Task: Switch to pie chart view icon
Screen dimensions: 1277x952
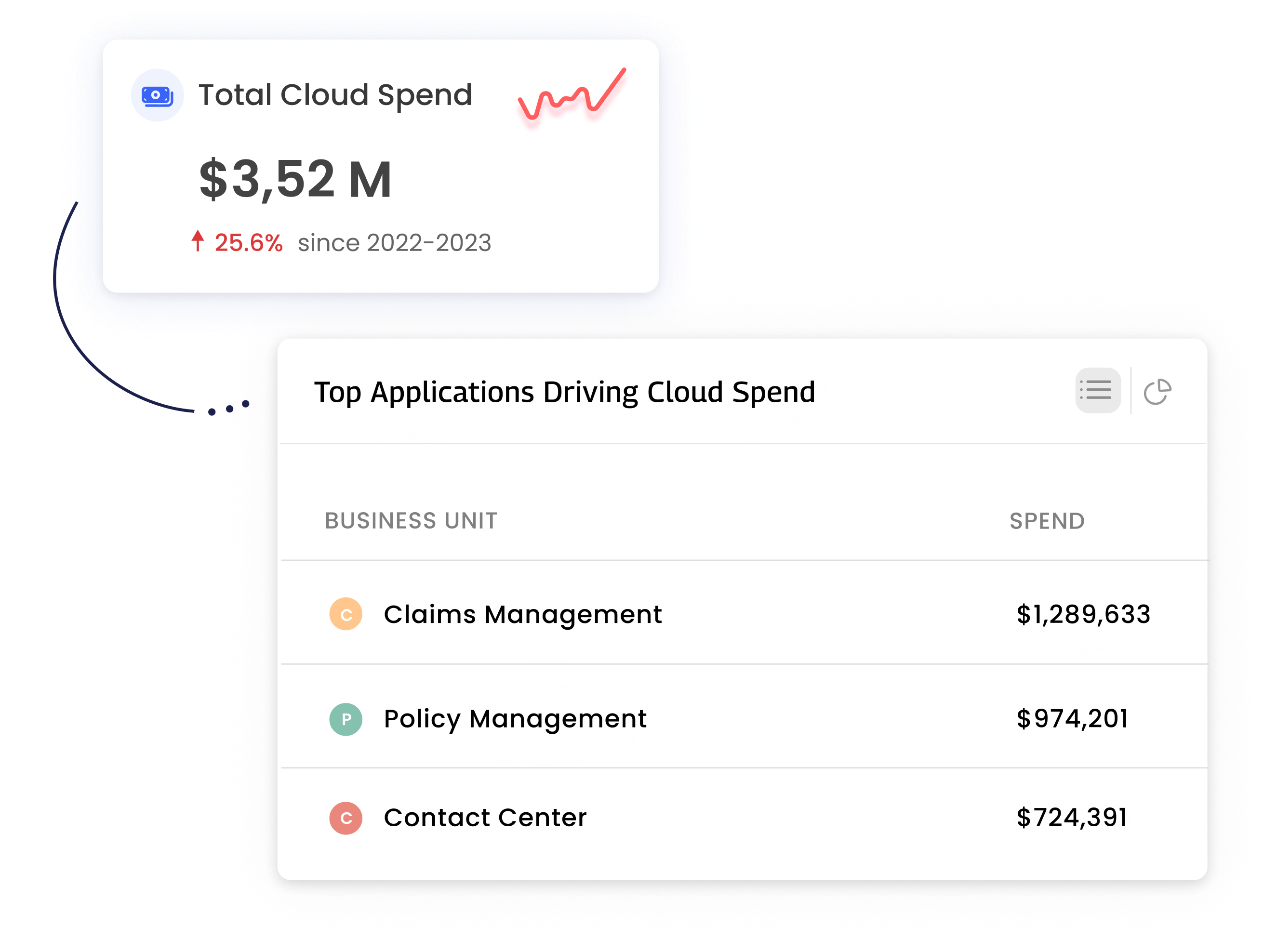Action: coord(1157,391)
